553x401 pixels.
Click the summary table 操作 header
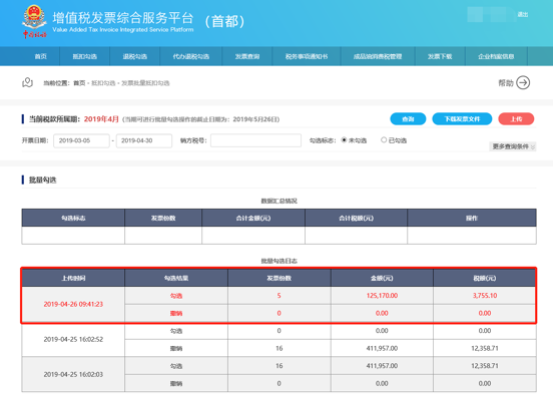pyautogui.click(x=472, y=218)
